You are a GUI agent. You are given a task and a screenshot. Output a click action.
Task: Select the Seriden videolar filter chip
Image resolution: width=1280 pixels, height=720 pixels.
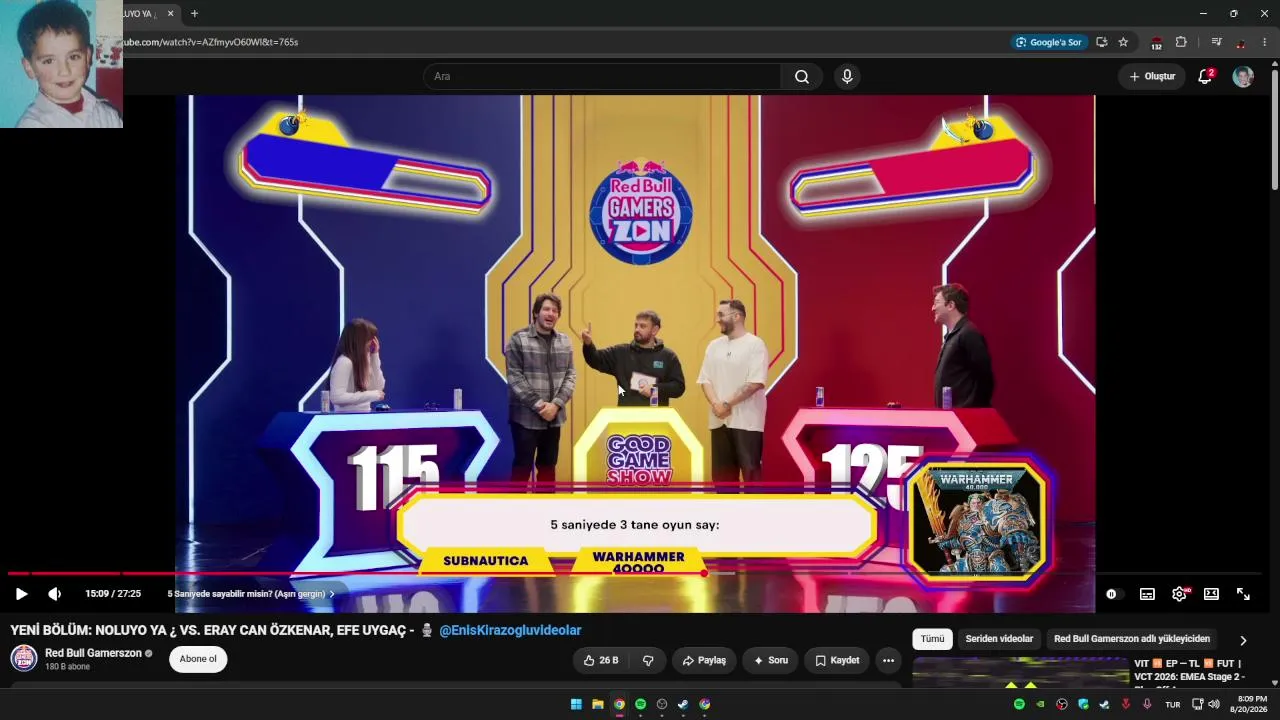click(999, 639)
